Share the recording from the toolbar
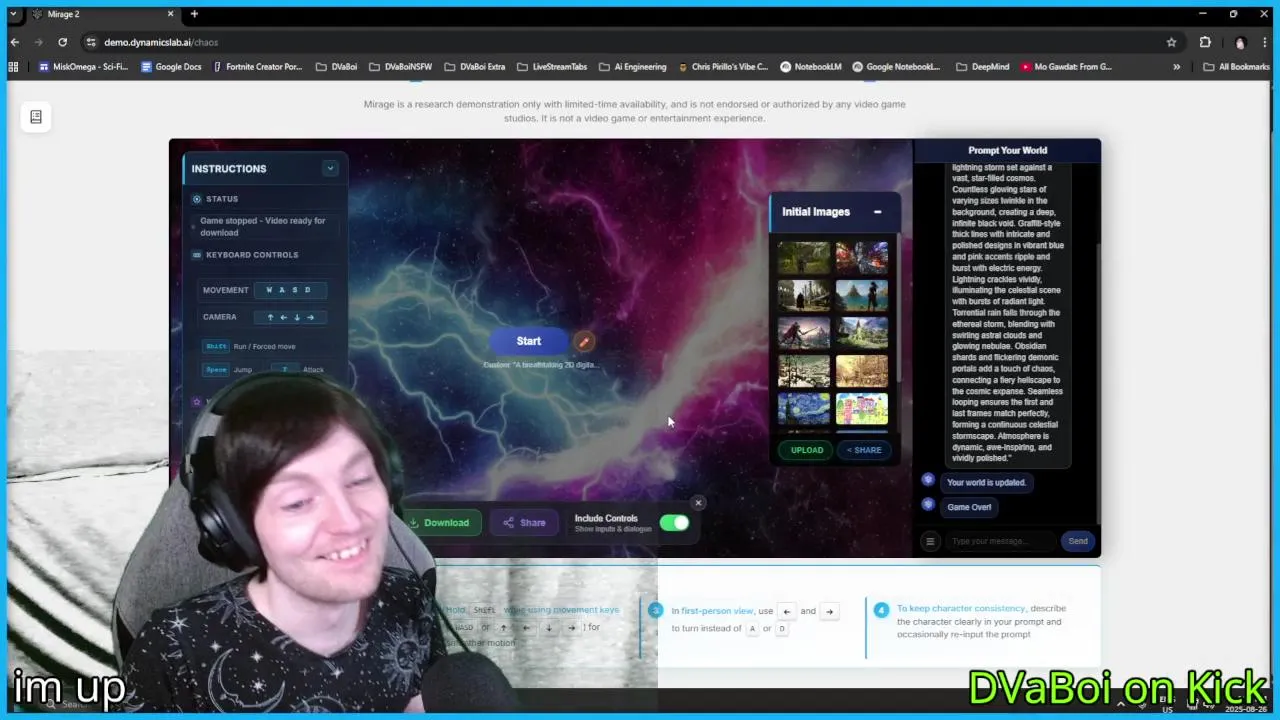1280x720 pixels. (x=524, y=522)
